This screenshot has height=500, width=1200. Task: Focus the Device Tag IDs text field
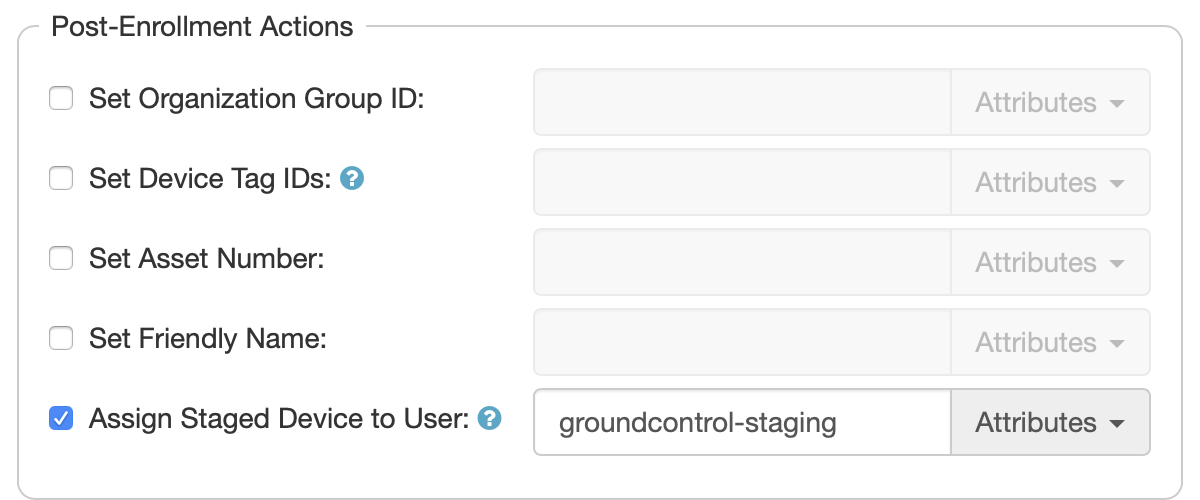tap(742, 182)
